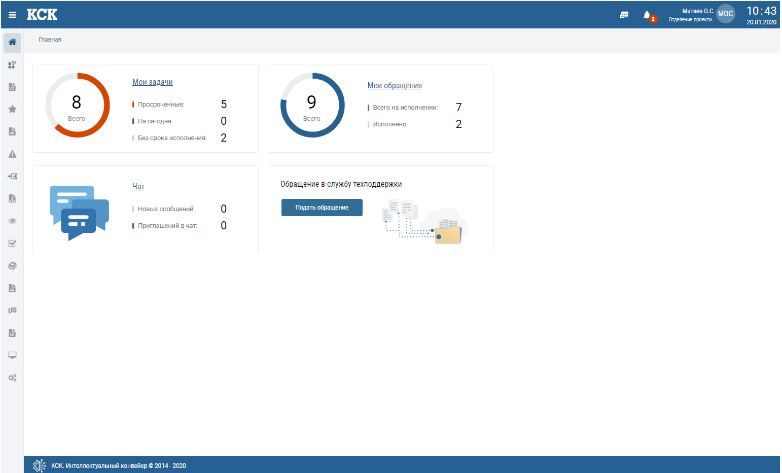
Task: Open the "Чат" link
Action: pos(138,186)
